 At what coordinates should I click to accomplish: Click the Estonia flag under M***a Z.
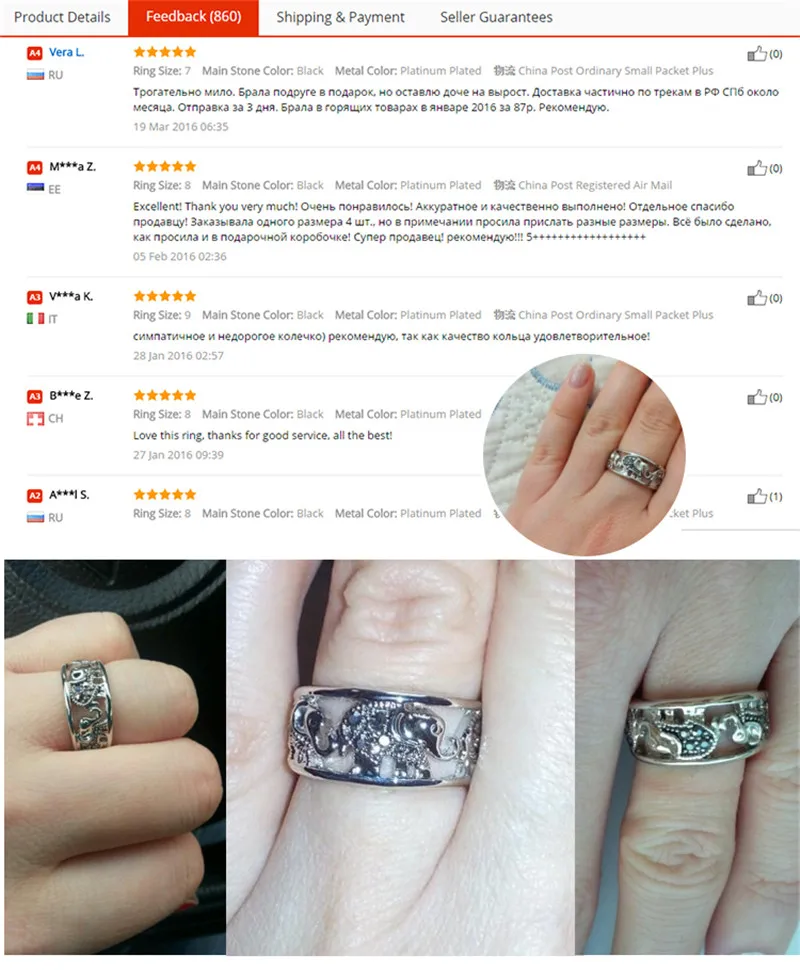pyautogui.click(x=35, y=188)
